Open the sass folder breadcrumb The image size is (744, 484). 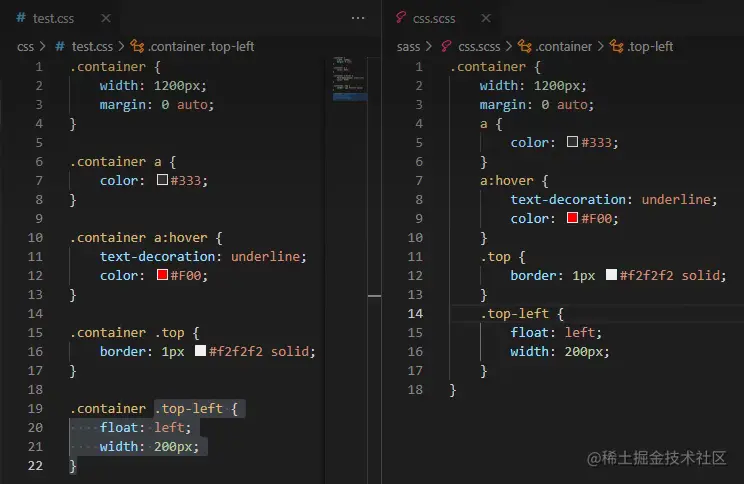(409, 47)
